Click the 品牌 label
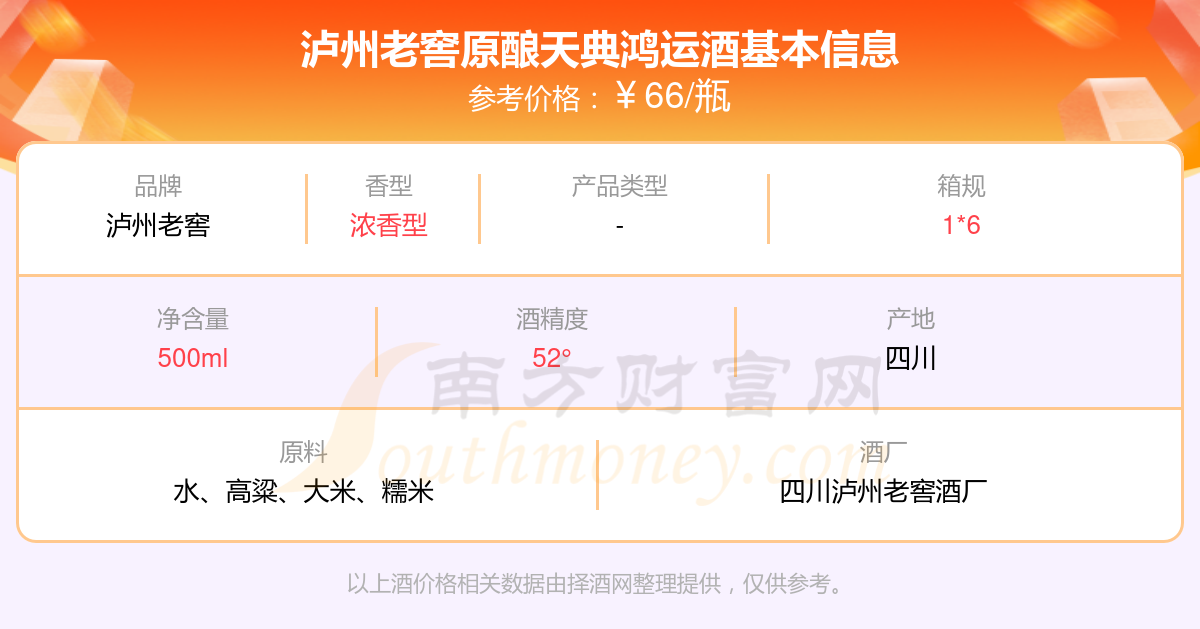 click(x=158, y=186)
